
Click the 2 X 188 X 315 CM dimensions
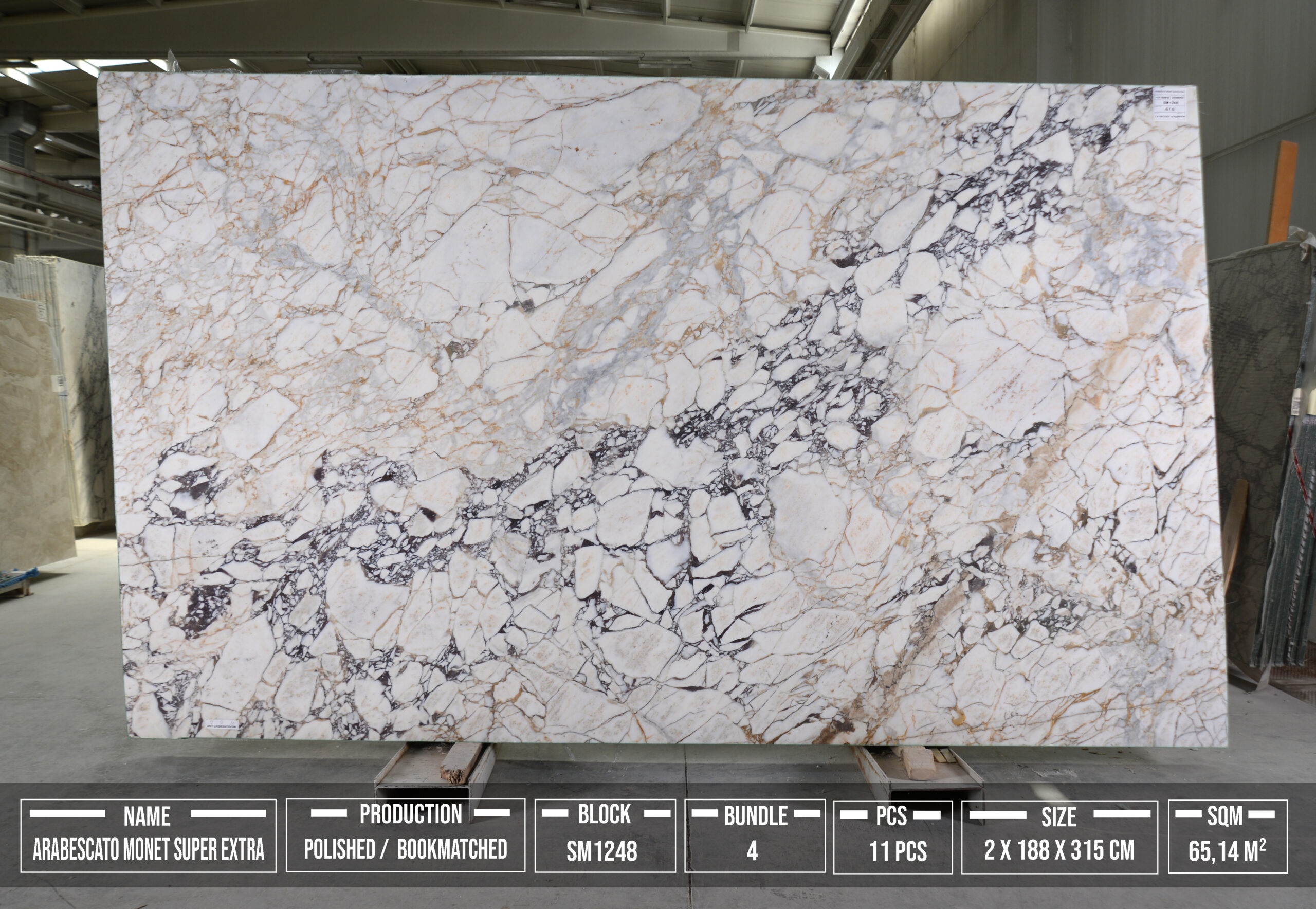tap(1058, 850)
